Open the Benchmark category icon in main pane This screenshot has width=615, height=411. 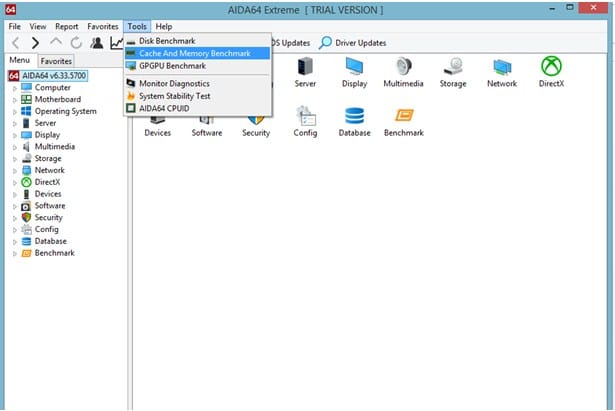(x=404, y=115)
